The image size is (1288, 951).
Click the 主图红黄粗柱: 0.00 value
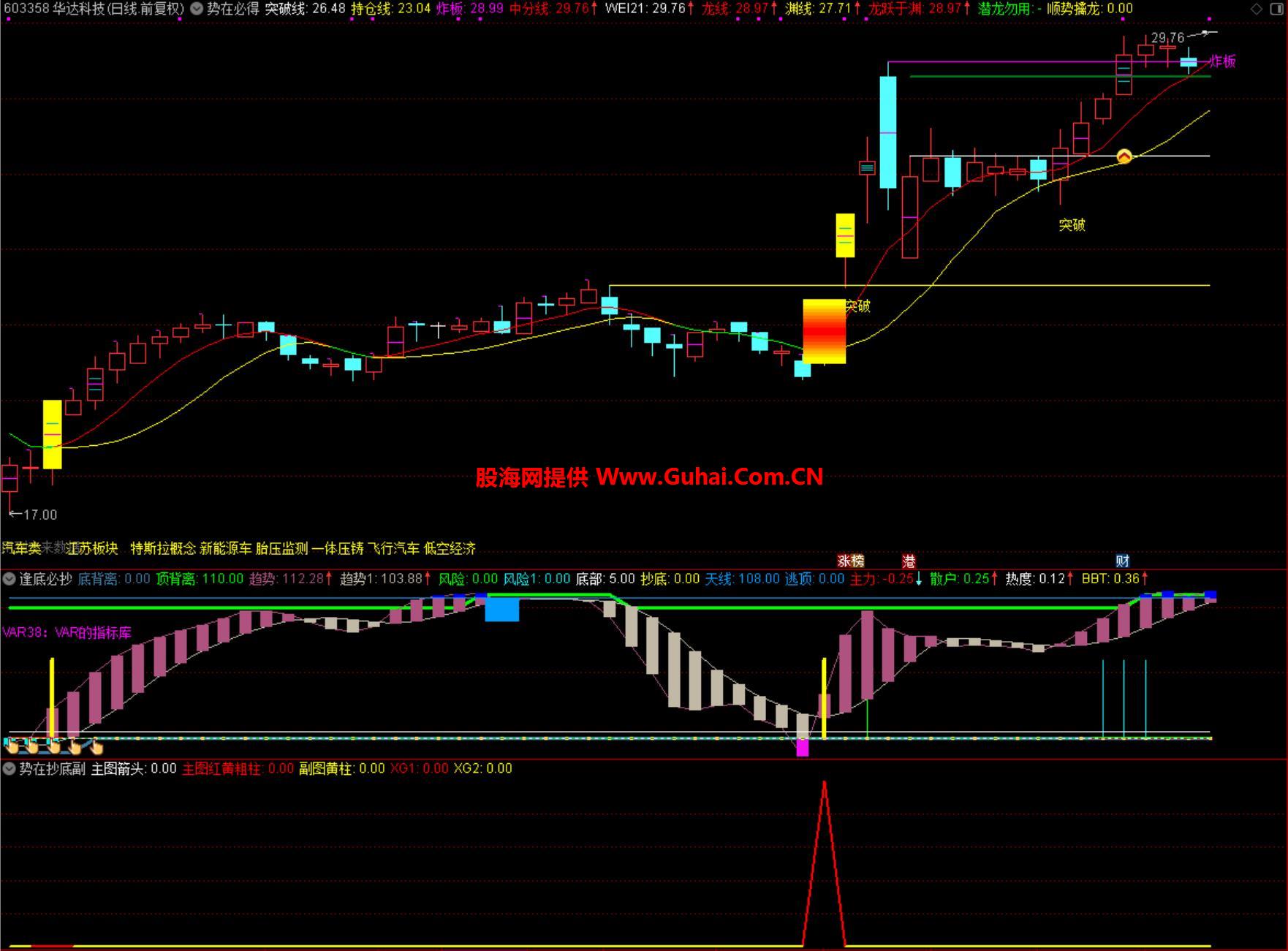coord(238,768)
